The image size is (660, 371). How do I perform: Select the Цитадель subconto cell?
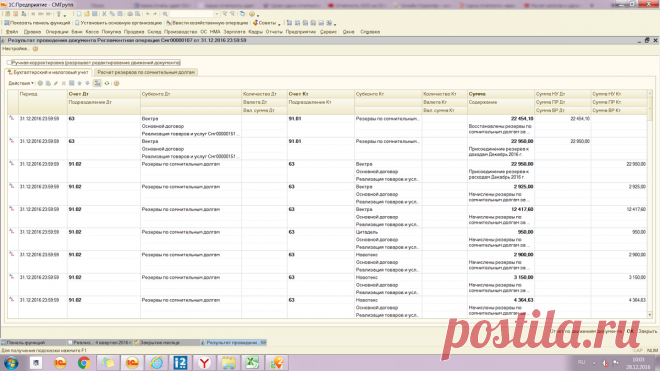tap(388, 232)
